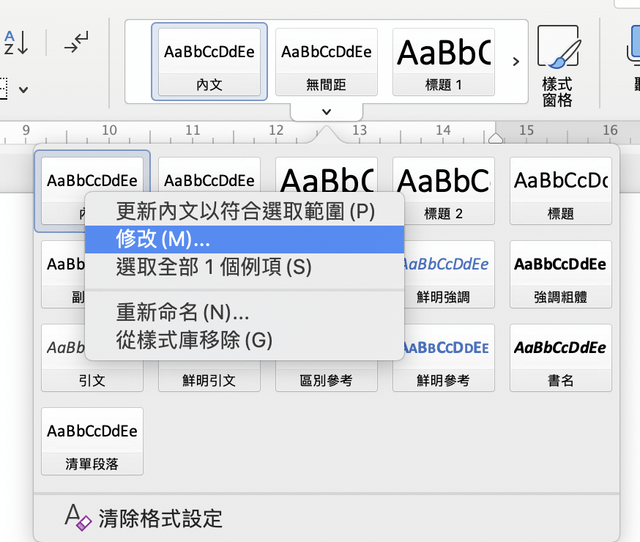The image size is (640, 542).
Task: Click the ruler at mark 12
Action: click(276, 131)
